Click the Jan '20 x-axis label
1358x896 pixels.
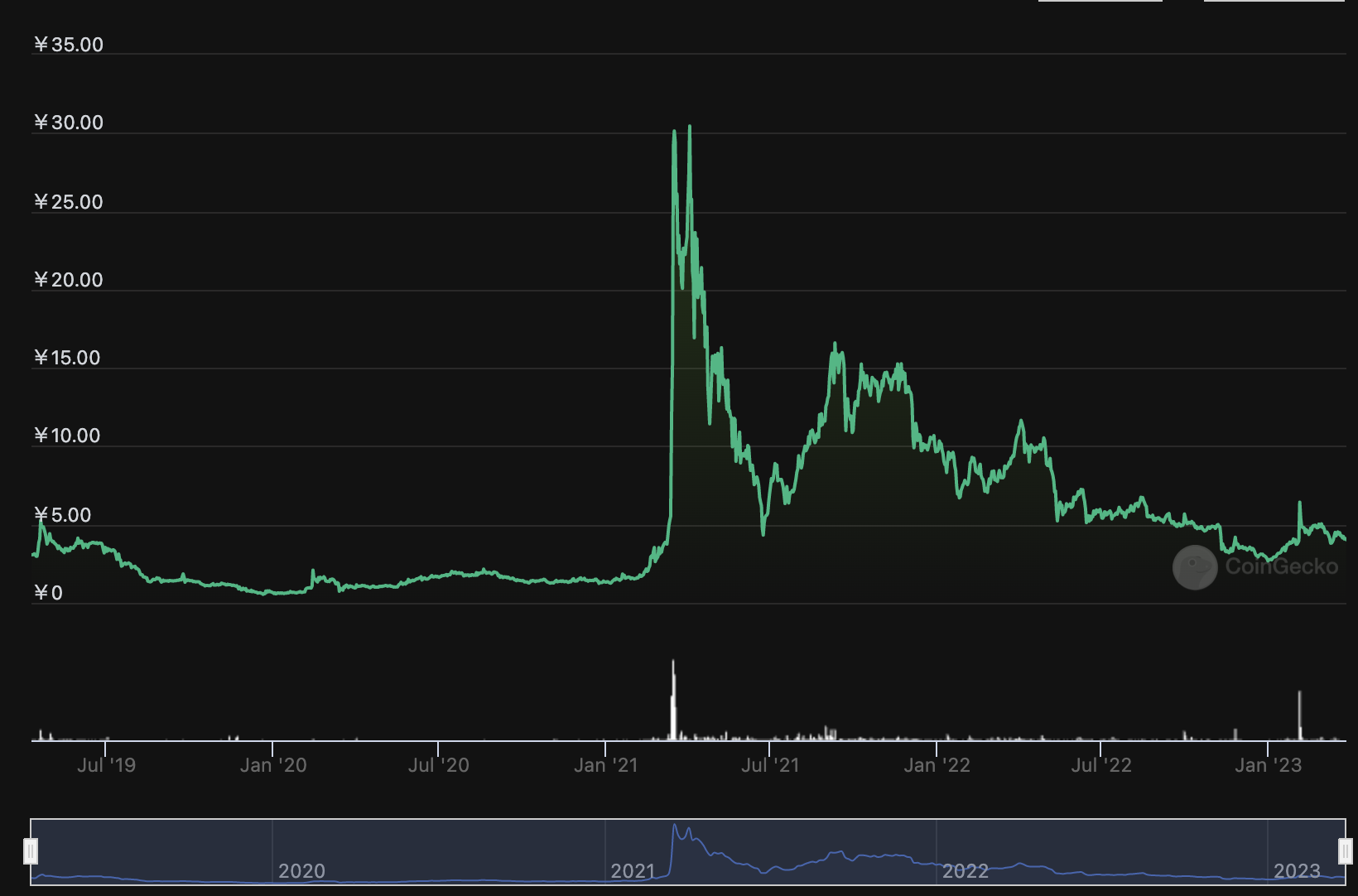[x=273, y=765]
